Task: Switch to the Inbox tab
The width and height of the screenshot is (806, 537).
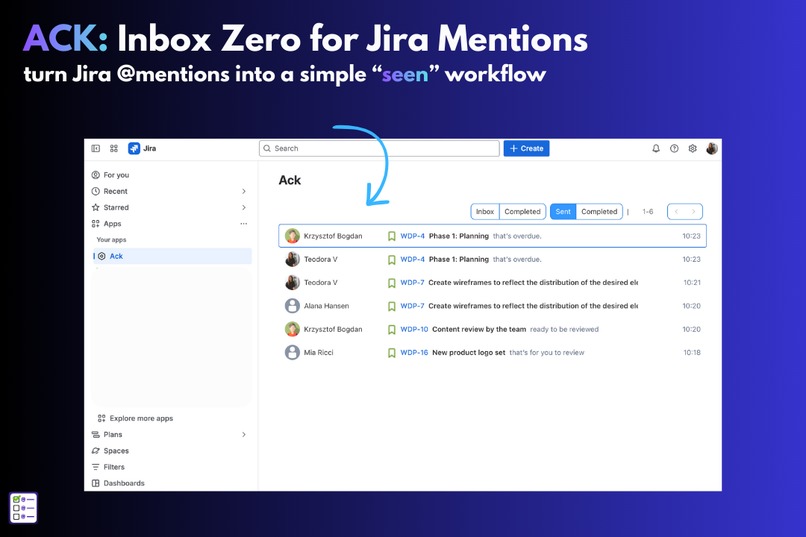Action: pyautogui.click(x=485, y=212)
